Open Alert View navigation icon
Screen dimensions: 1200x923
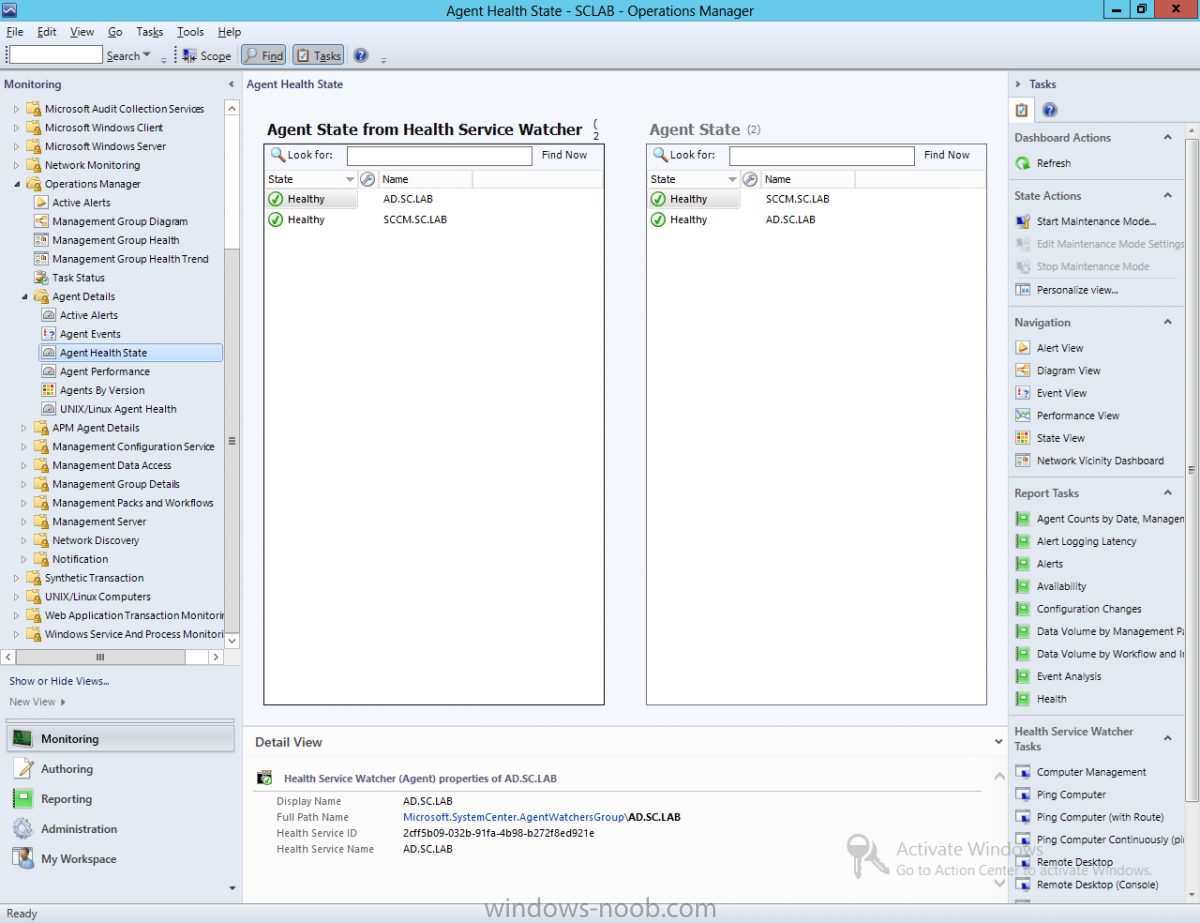click(1022, 348)
